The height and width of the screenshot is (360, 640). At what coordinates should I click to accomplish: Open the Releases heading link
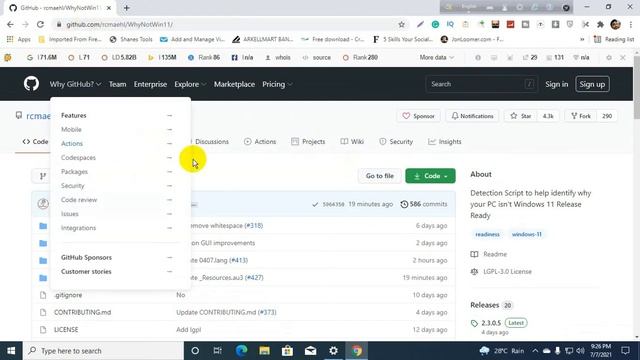pyautogui.click(x=484, y=305)
